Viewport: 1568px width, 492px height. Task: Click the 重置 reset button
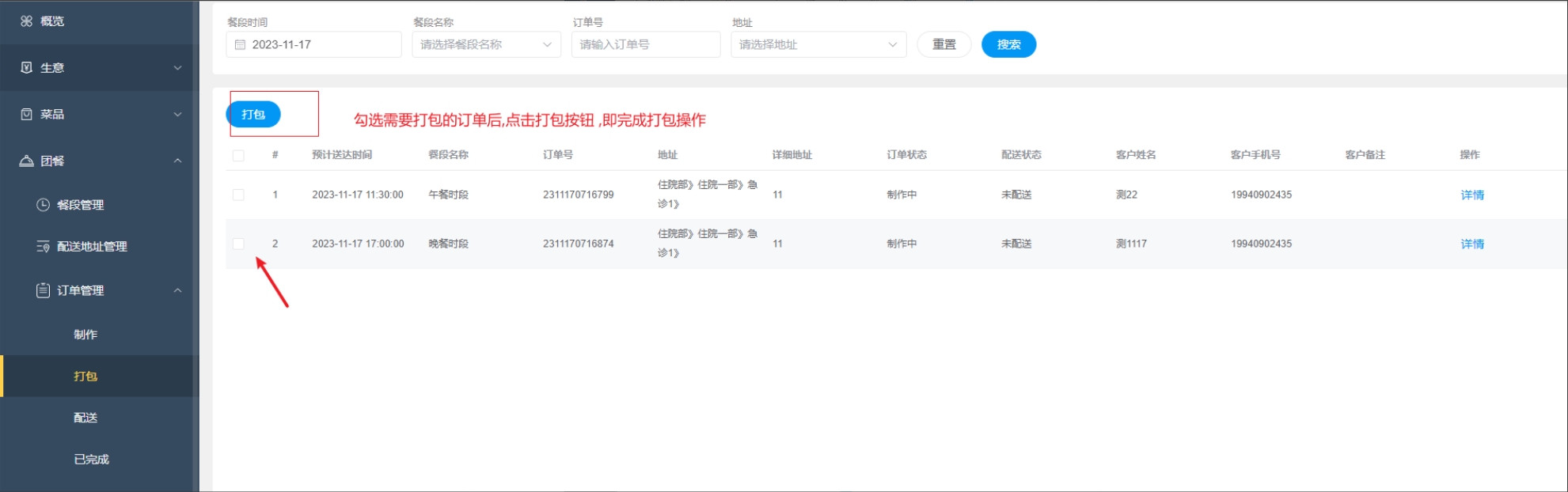coord(943,45)
